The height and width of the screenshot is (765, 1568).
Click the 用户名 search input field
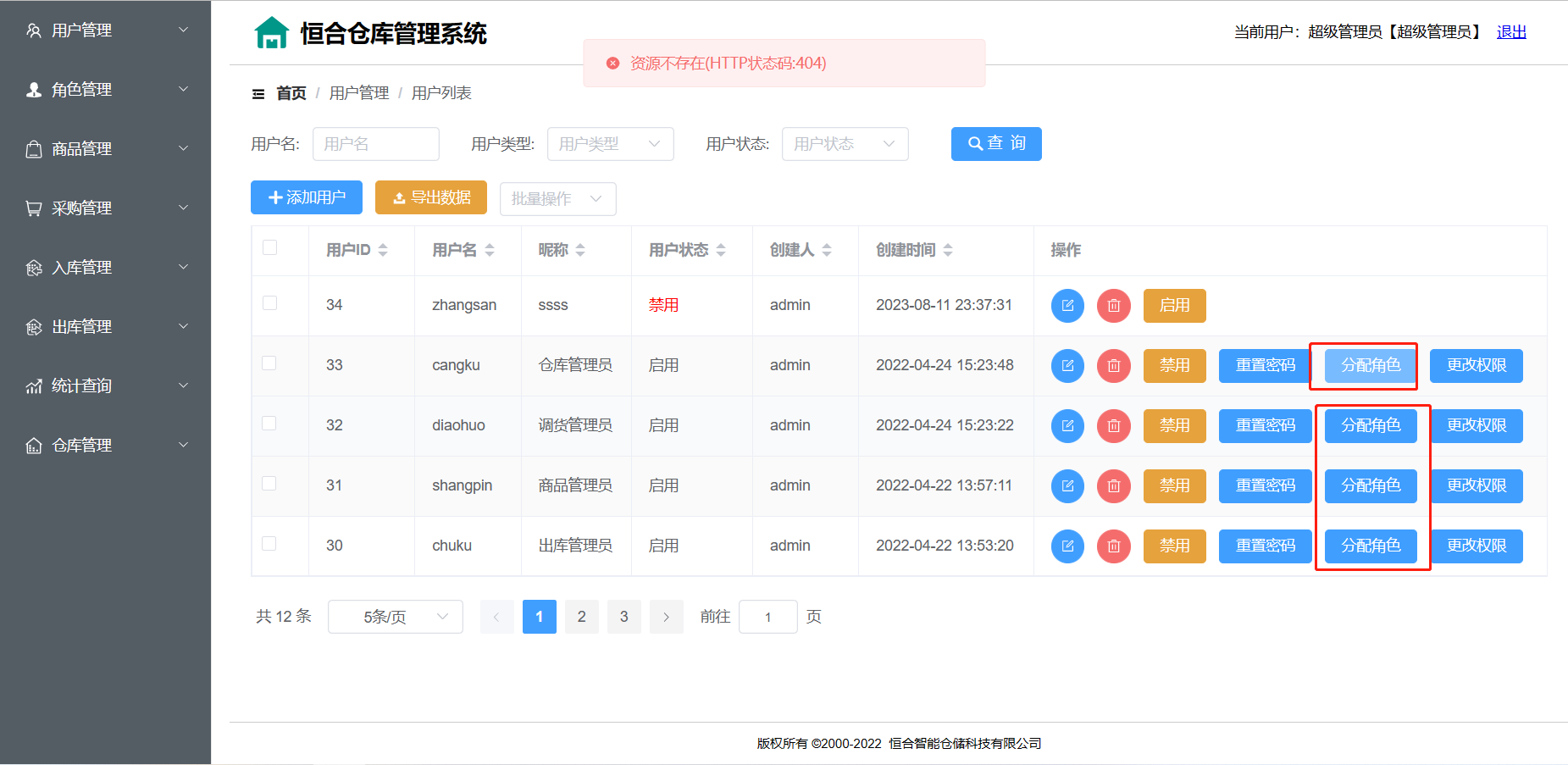376,144
